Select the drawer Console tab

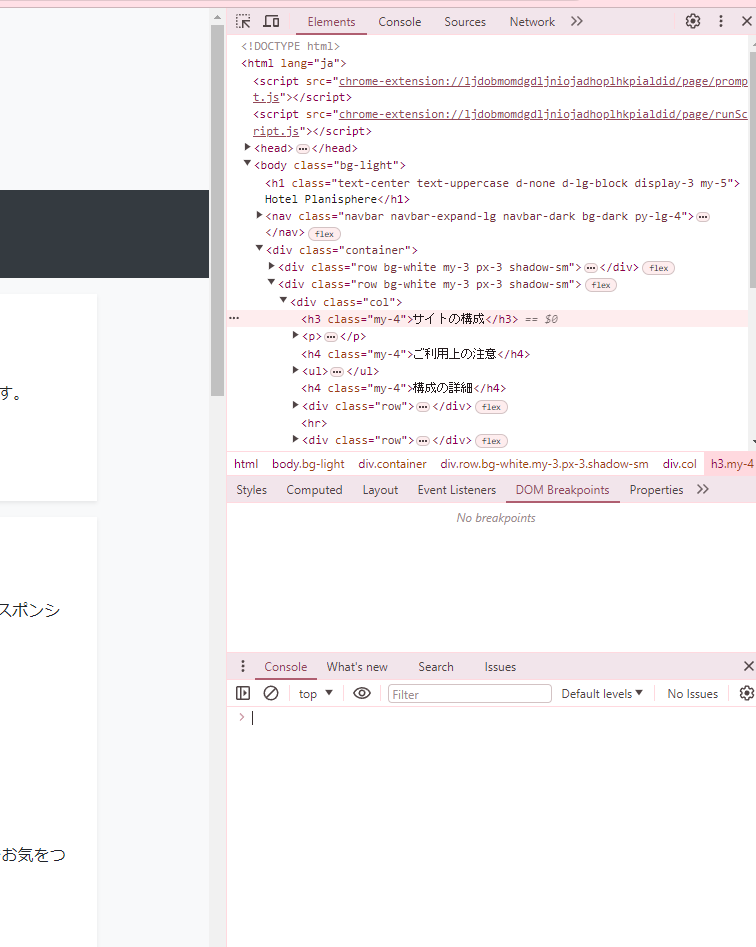click(286, 667)
